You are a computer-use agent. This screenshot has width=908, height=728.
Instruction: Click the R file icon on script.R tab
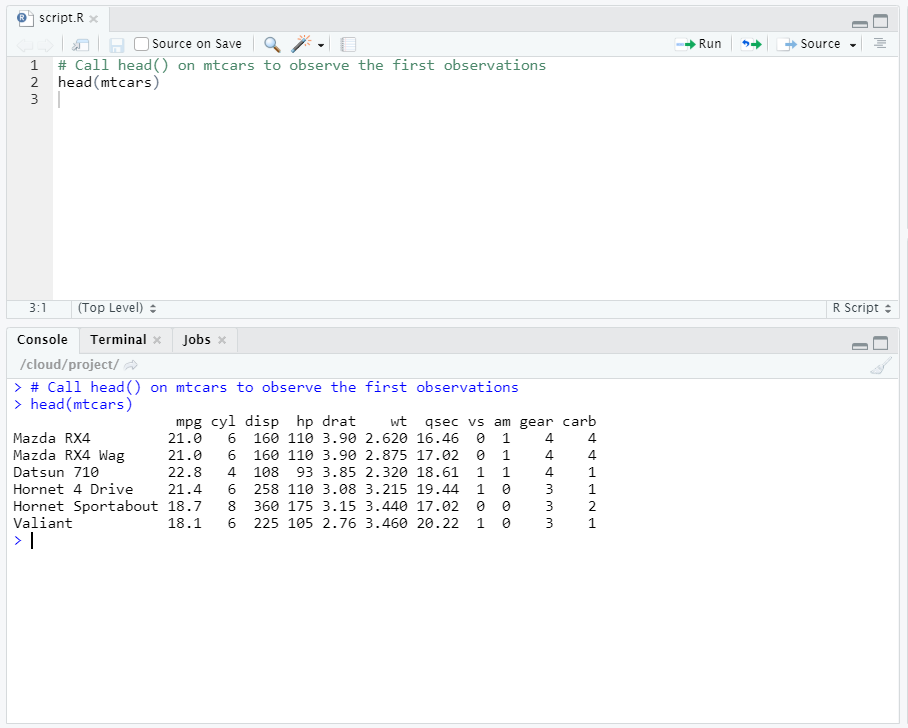pos(25,18)
